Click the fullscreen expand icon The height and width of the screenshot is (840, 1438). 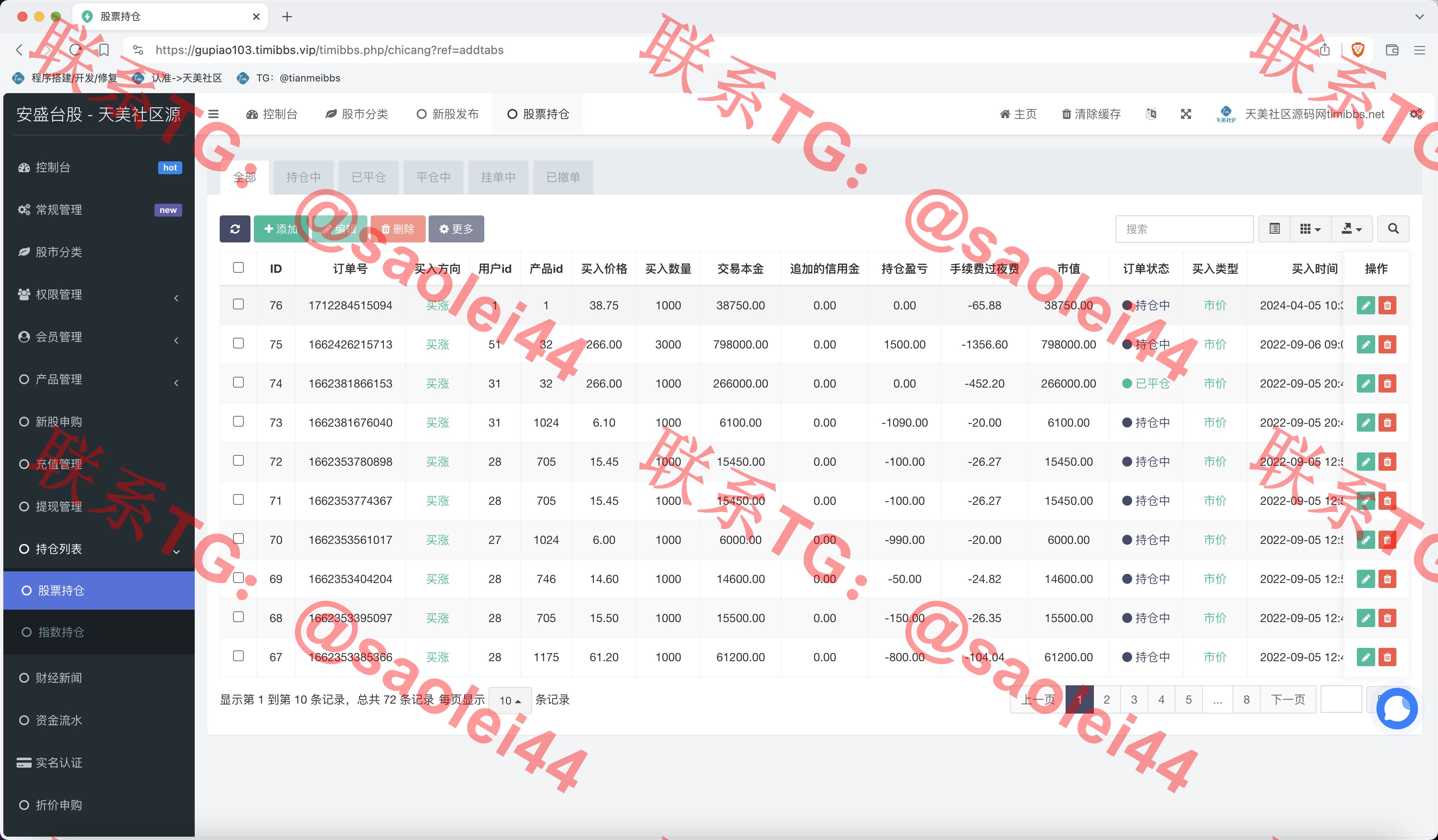[x=1186, y=114]
